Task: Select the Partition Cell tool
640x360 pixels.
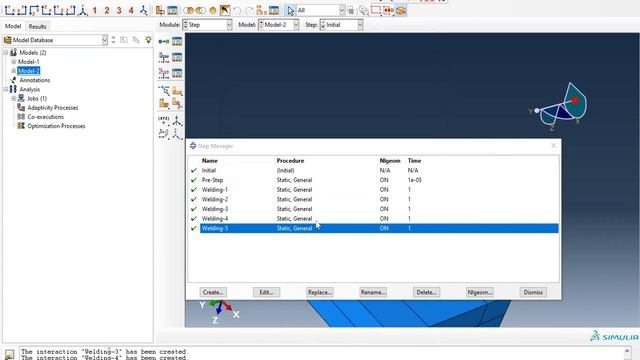Action: click(164, 104)
